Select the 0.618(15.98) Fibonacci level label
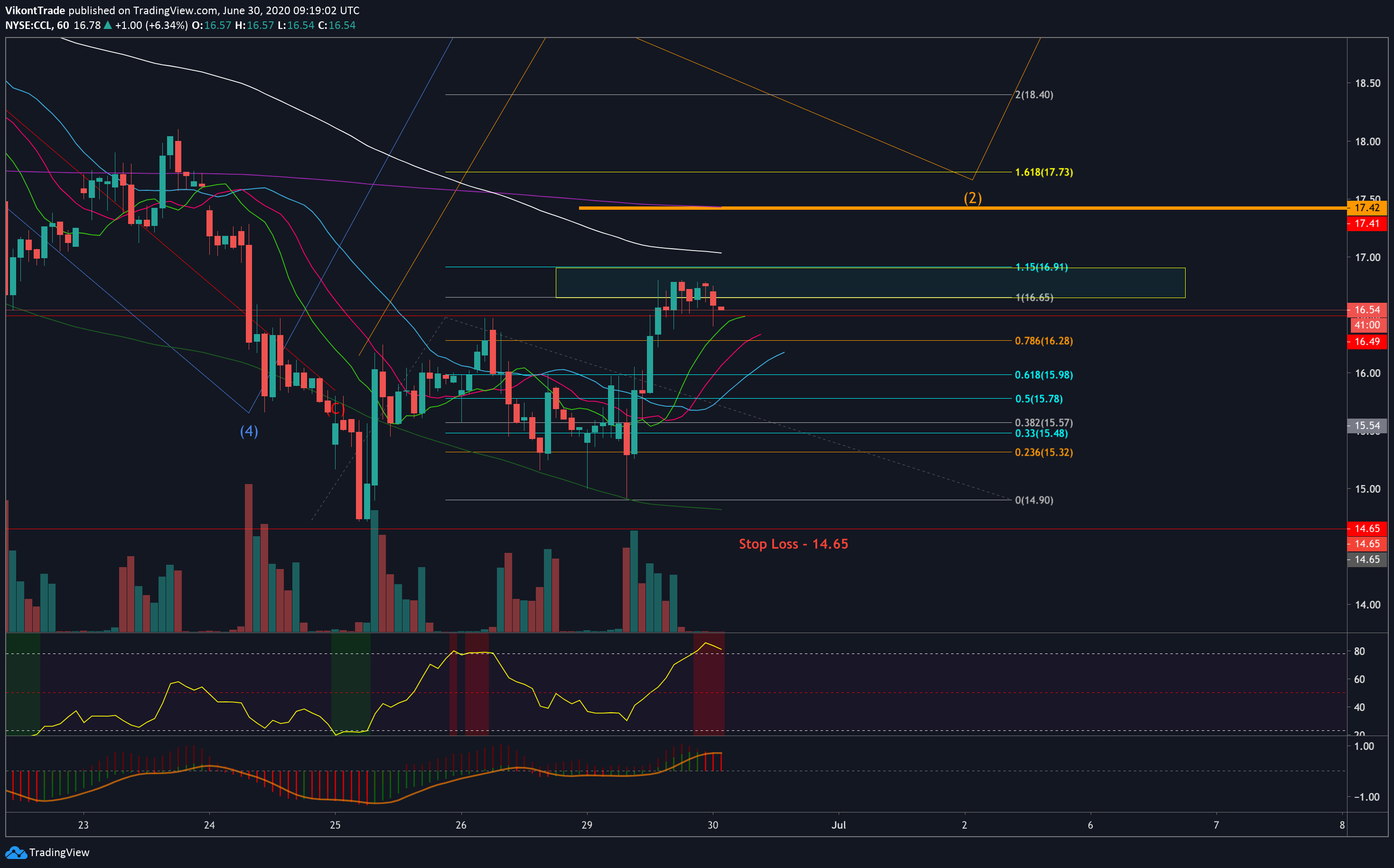 pos(1044,375)
